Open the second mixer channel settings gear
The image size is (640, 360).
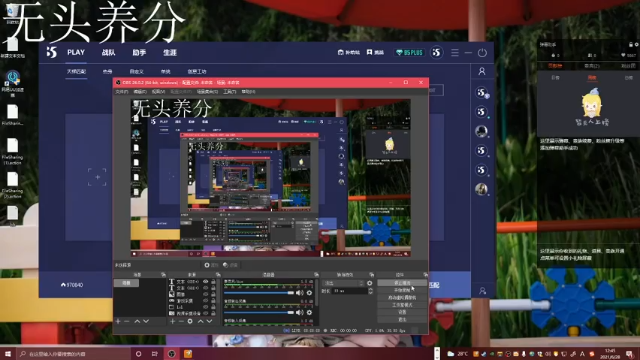click(309, 312)
